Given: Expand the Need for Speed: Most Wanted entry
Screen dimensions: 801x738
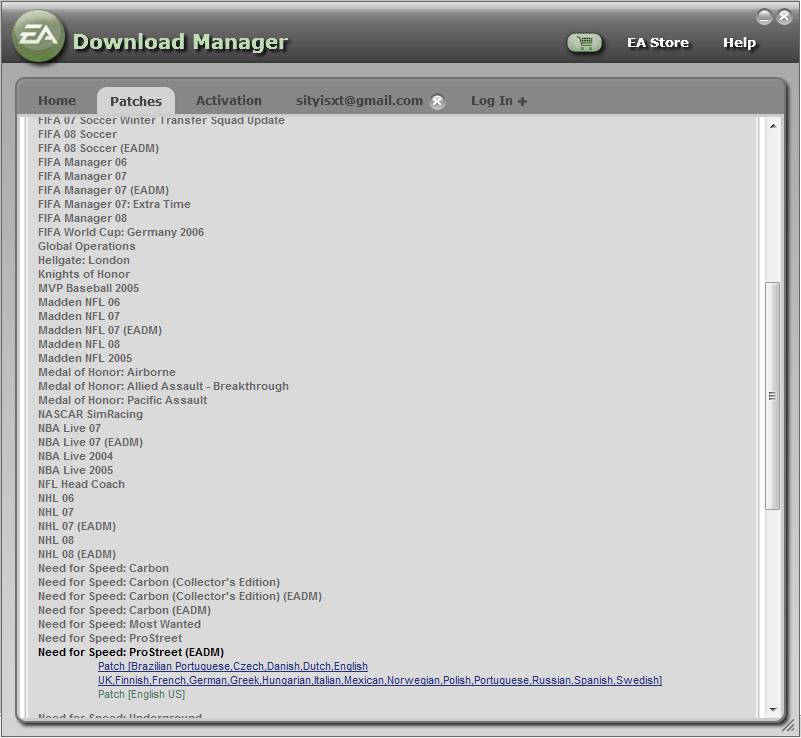Looking at the screenshot, I should (x=119, y=624).
